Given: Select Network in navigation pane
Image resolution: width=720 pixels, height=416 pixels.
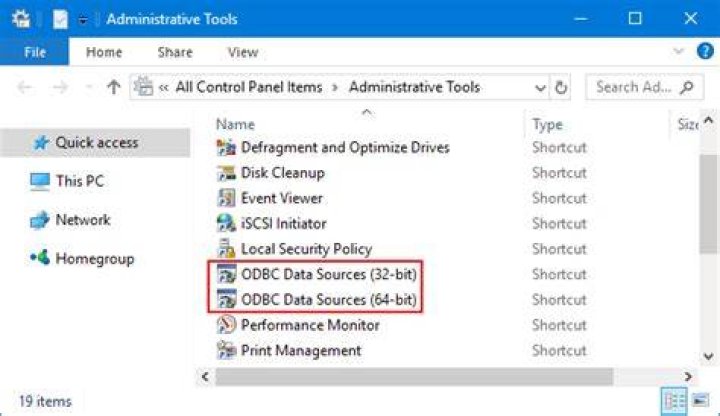Looking at the screenshot, I should coord(83,219).
